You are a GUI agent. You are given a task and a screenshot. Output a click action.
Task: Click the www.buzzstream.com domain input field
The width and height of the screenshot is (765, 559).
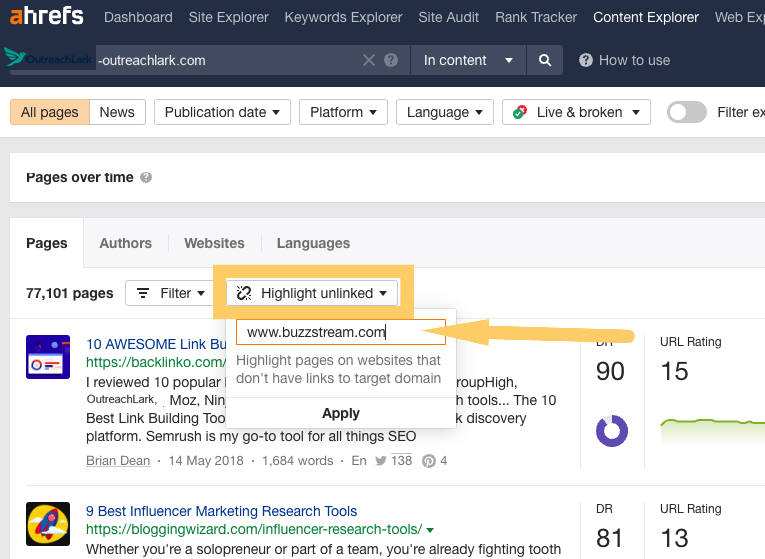click(341, 332)
